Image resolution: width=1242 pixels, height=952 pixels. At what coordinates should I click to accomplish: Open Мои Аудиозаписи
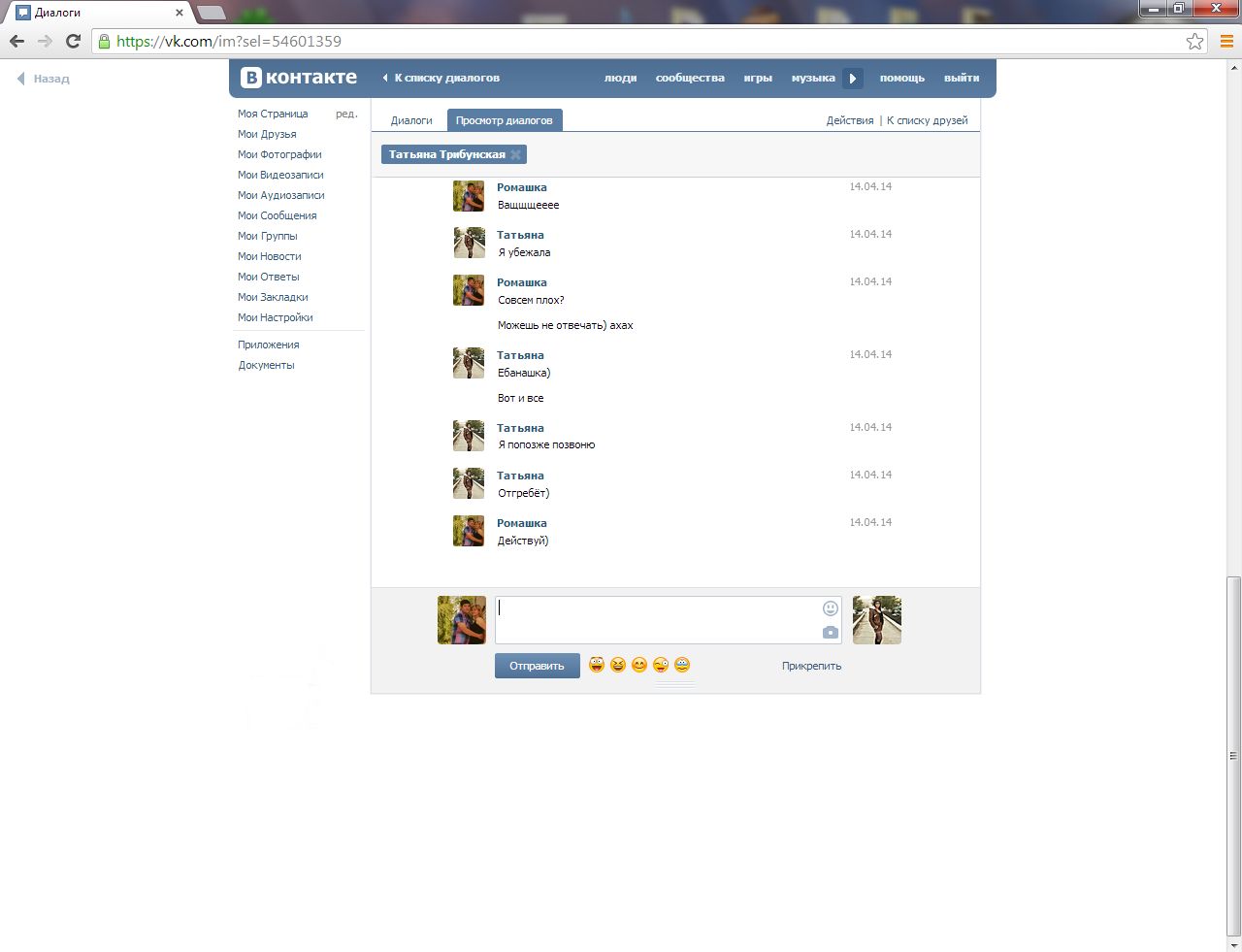click(x=281, y=195)
